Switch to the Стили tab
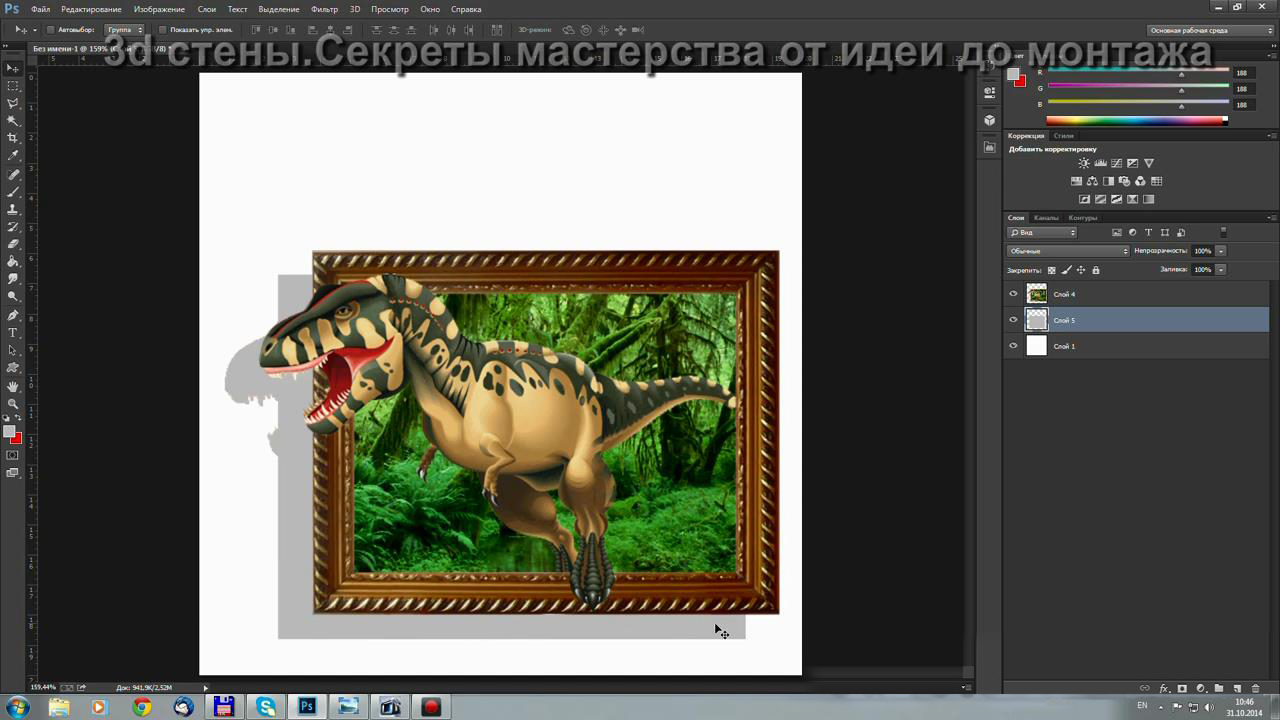1280x720 pixels. point(1064,135)
